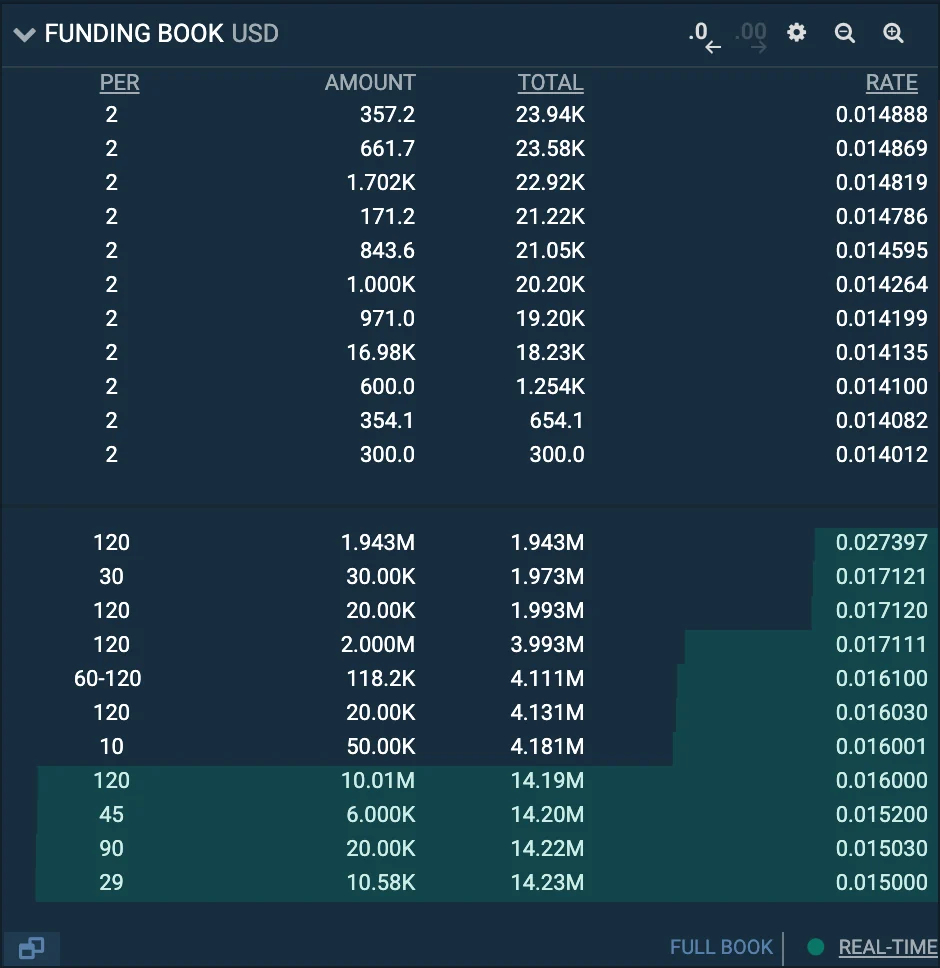This screenshot has width=940, height=968.
Task: Select bid rate 0.014012
Action: pos(881,454)
